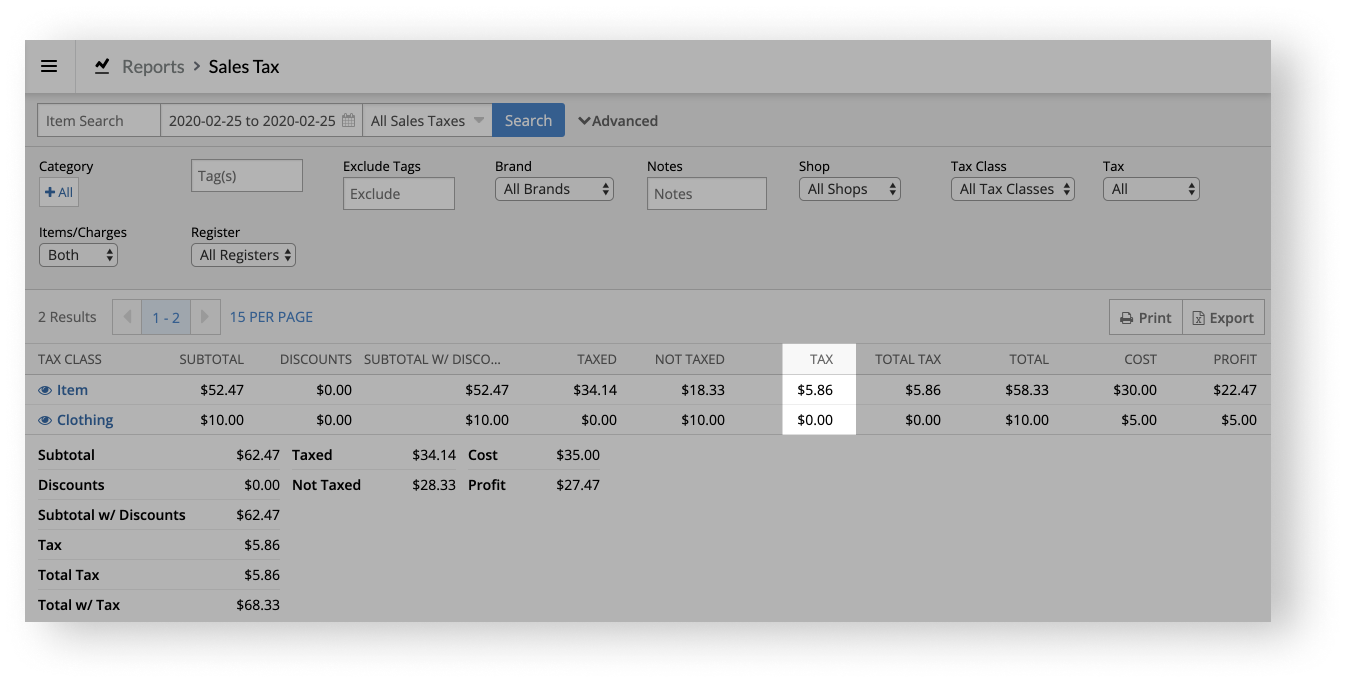Open the Tax Class dropdown
1346x682 pixels.
pyautogui.click(x=1013, y=189)
